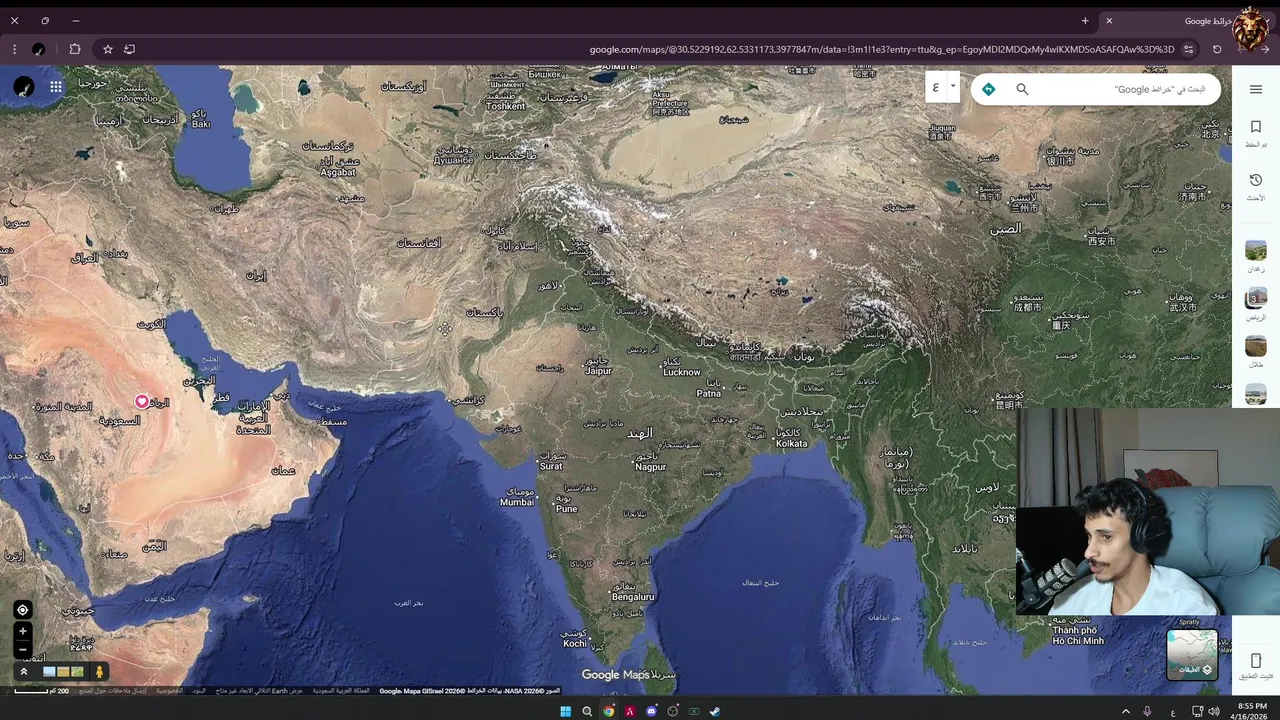Open Street View Pegman
Image resolution: width=1280 pixels, height=720 pixels.
click(98, 672)
